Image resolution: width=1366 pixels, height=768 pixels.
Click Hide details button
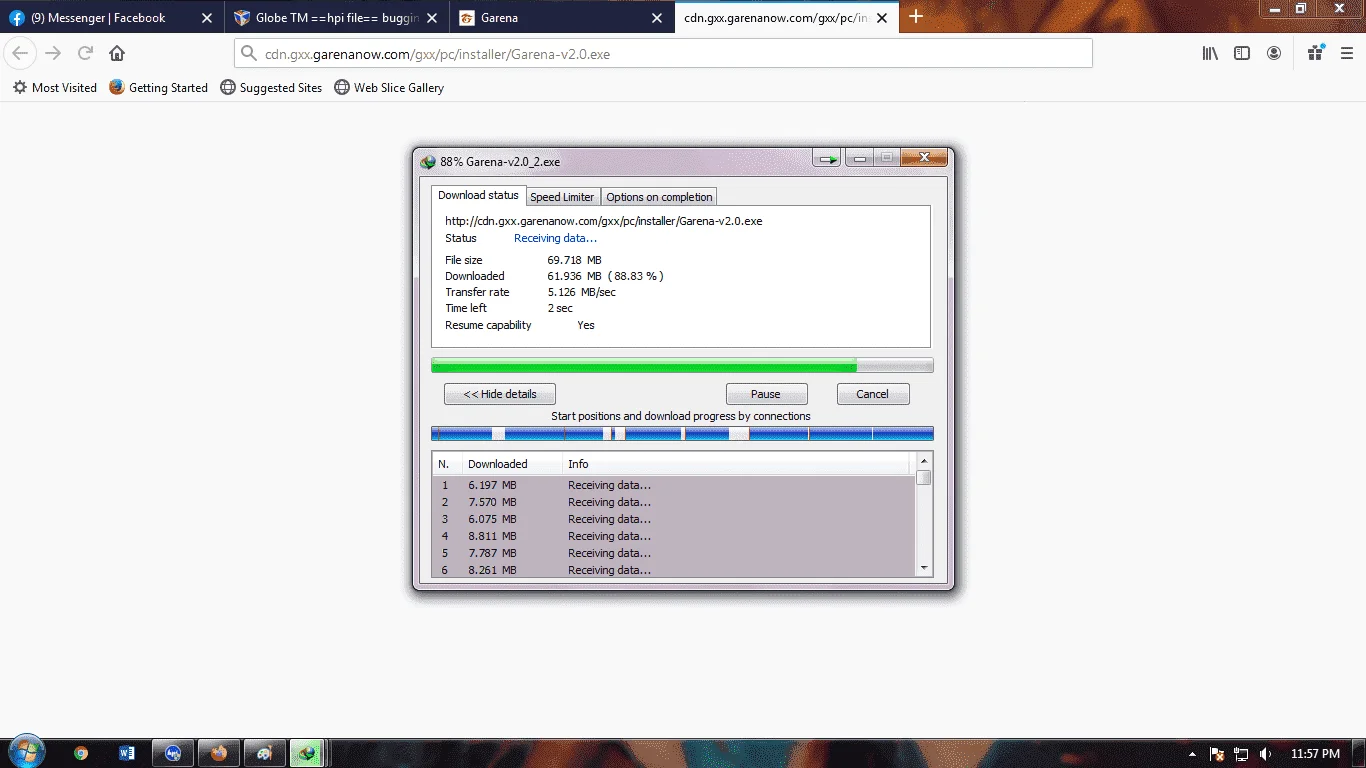(500, 394)
